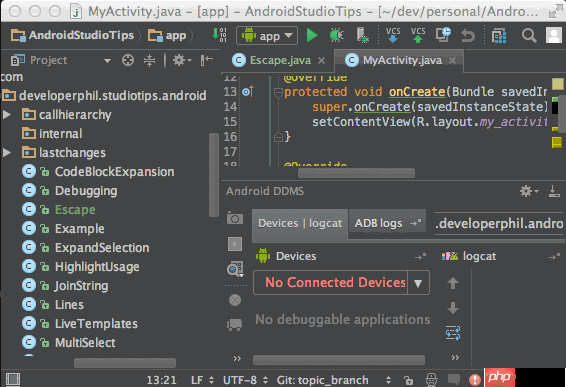The width and height of the screenshot is (566, 387).
Task: Click the Project tree vertical scrollbar
Action: (x=214, y=175)
